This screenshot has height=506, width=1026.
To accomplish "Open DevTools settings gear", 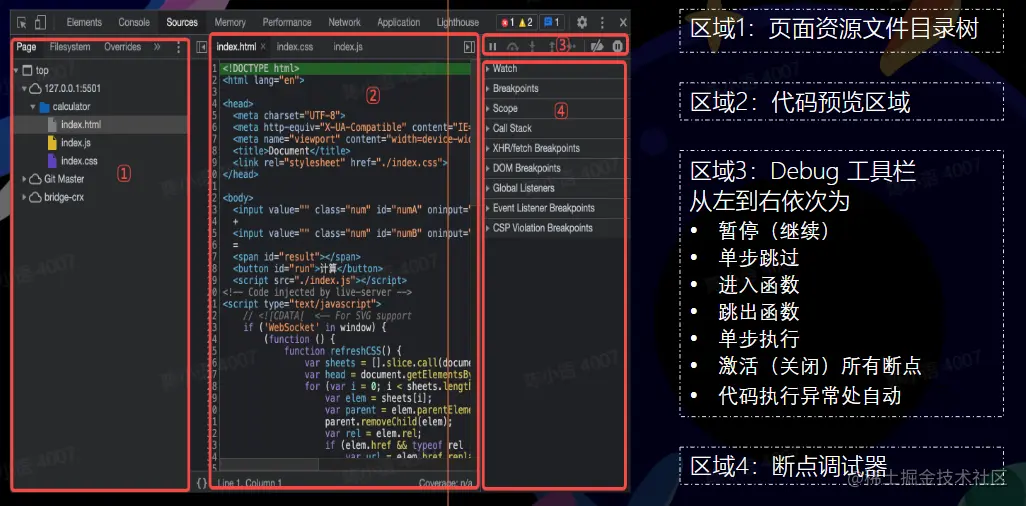I will coord(582,22).
